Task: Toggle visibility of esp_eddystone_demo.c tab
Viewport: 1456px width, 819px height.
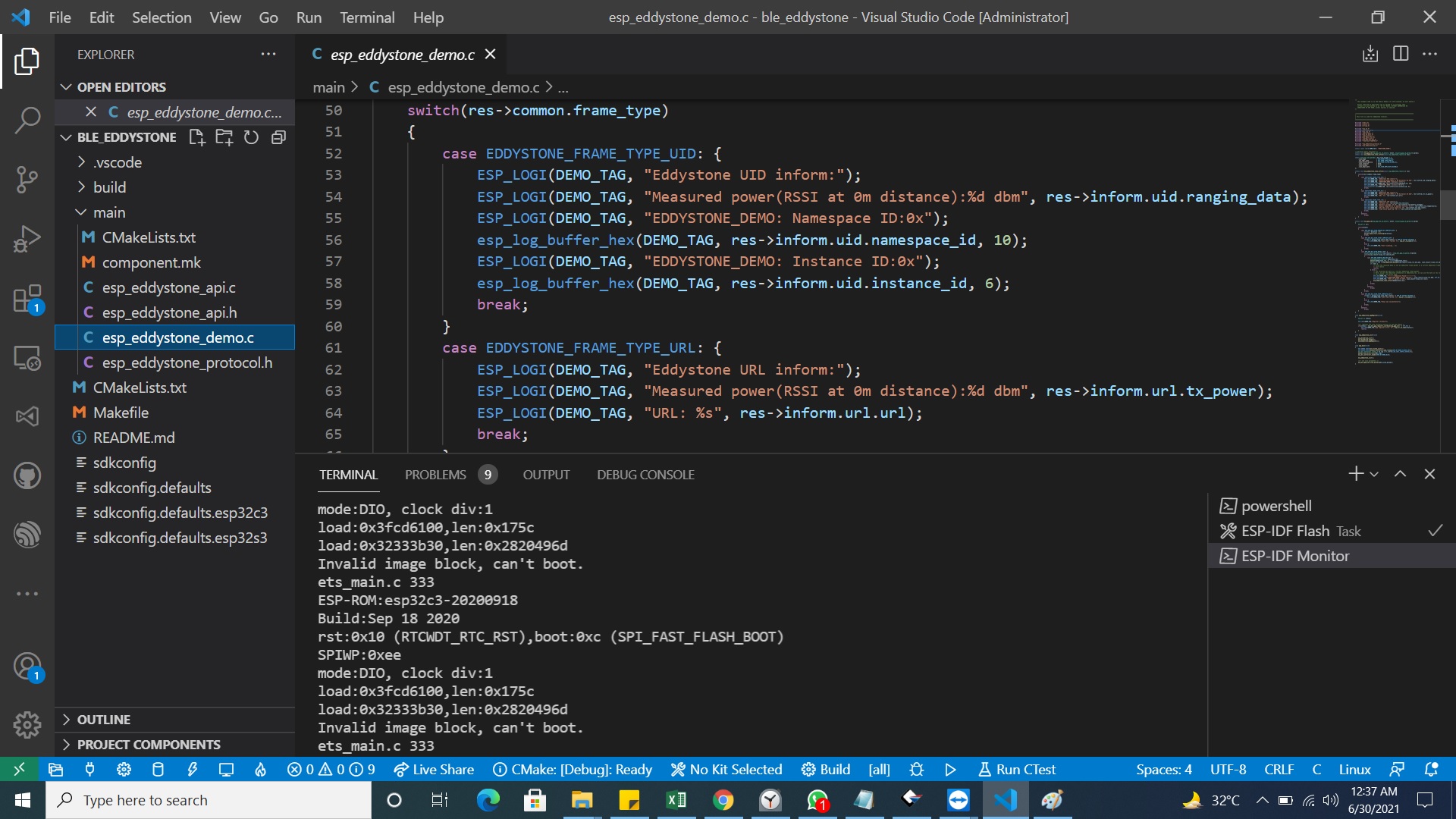Action: click(x=489, y=54)
